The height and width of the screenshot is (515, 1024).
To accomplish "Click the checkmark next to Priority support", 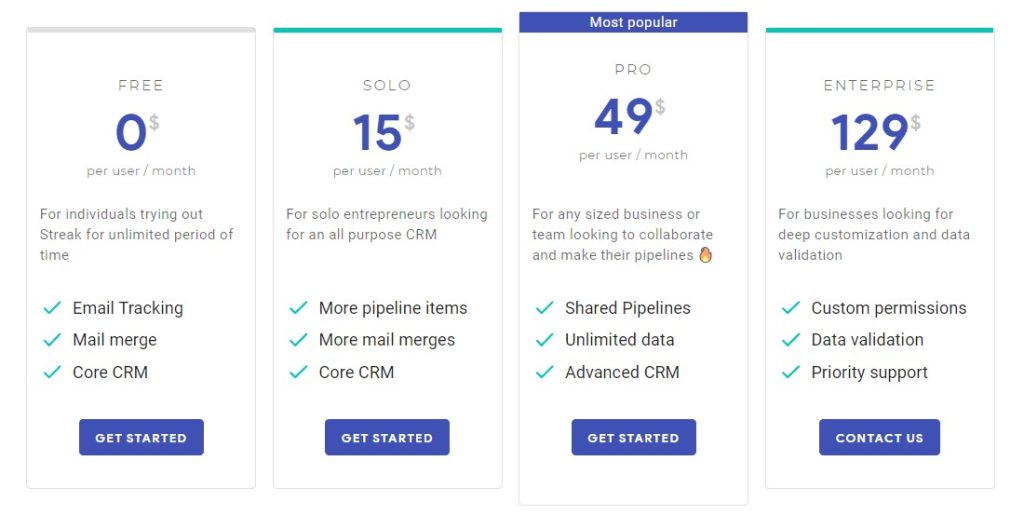I will [791, 372].
